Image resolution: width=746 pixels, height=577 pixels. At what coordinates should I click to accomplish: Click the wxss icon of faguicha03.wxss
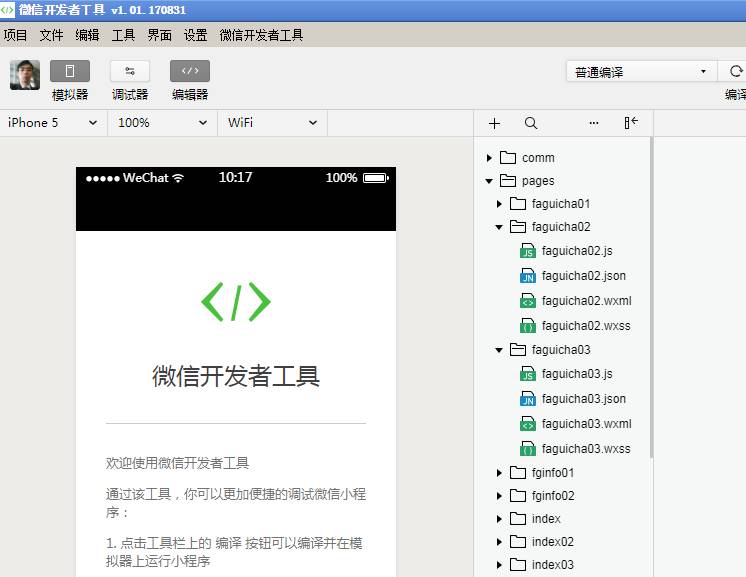pos(528,449)
